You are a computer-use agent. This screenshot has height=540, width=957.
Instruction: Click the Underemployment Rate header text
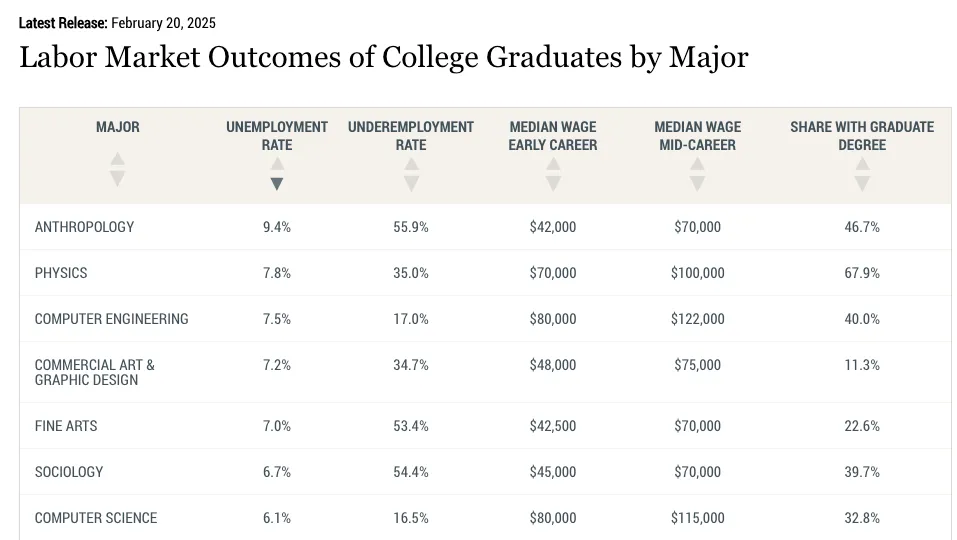tap(411, 136)
